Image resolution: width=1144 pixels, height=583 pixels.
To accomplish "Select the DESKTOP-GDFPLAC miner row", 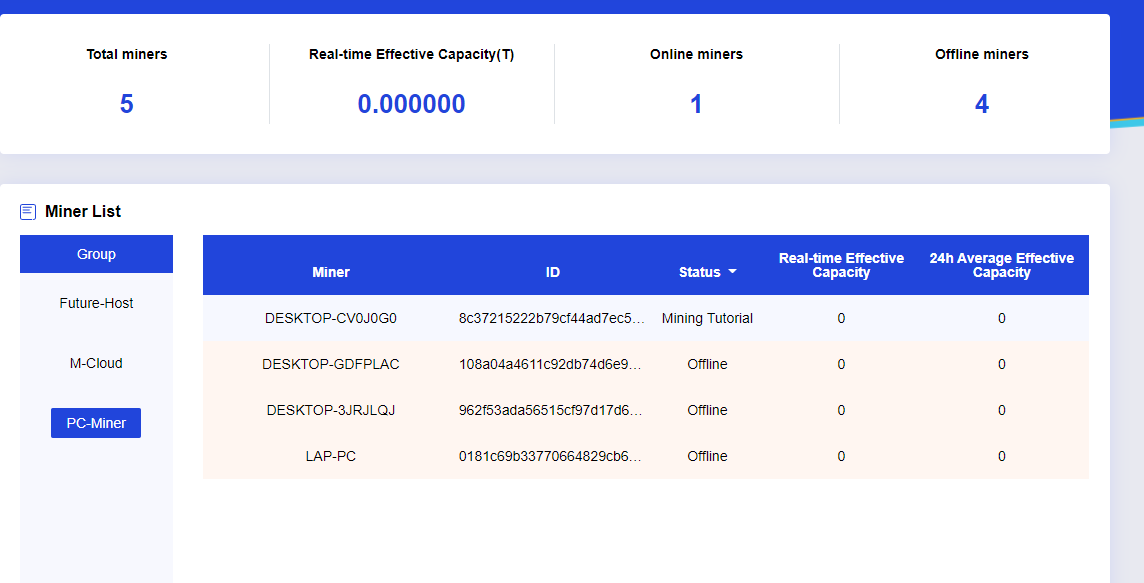I will tap(331, 364).
